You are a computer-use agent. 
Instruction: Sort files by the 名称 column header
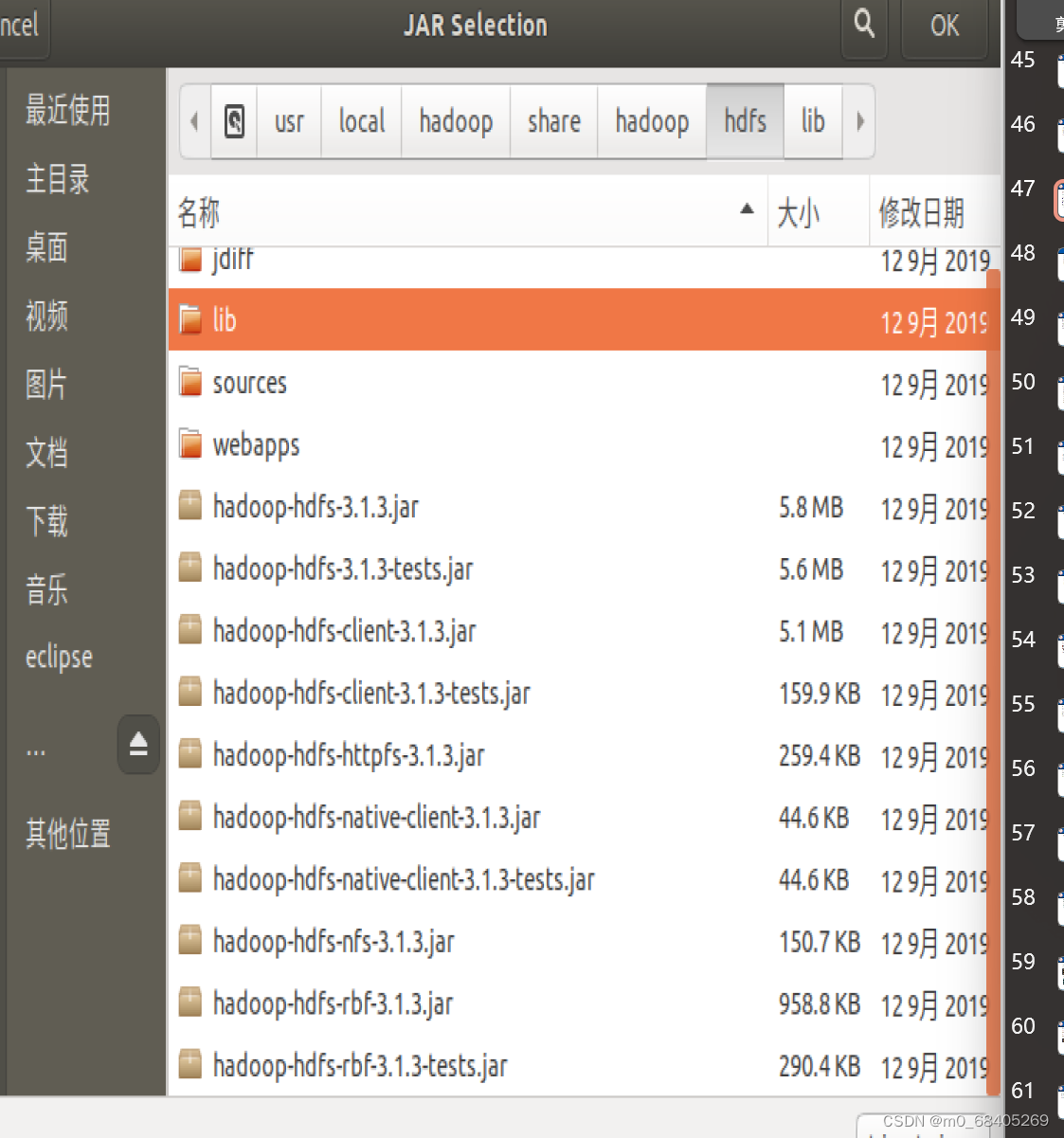(468, 212)
